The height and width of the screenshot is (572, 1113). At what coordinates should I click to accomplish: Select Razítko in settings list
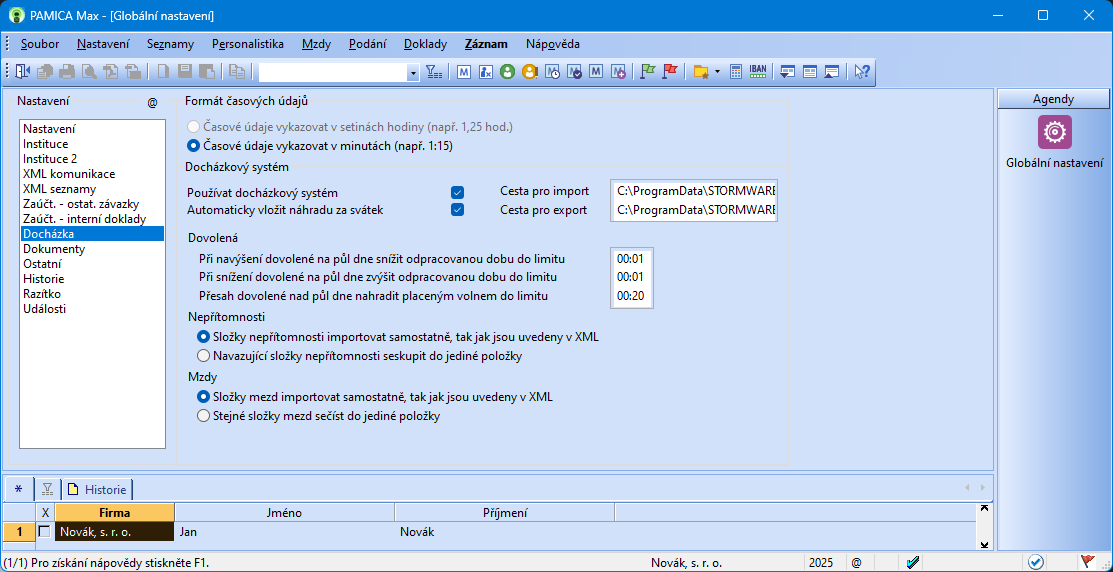tap(92, 294)
